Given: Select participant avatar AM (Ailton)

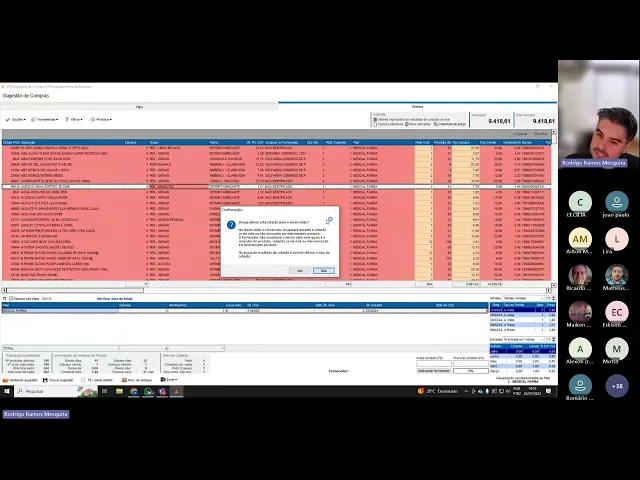Looking at the screenshot, I should [580, 239].
